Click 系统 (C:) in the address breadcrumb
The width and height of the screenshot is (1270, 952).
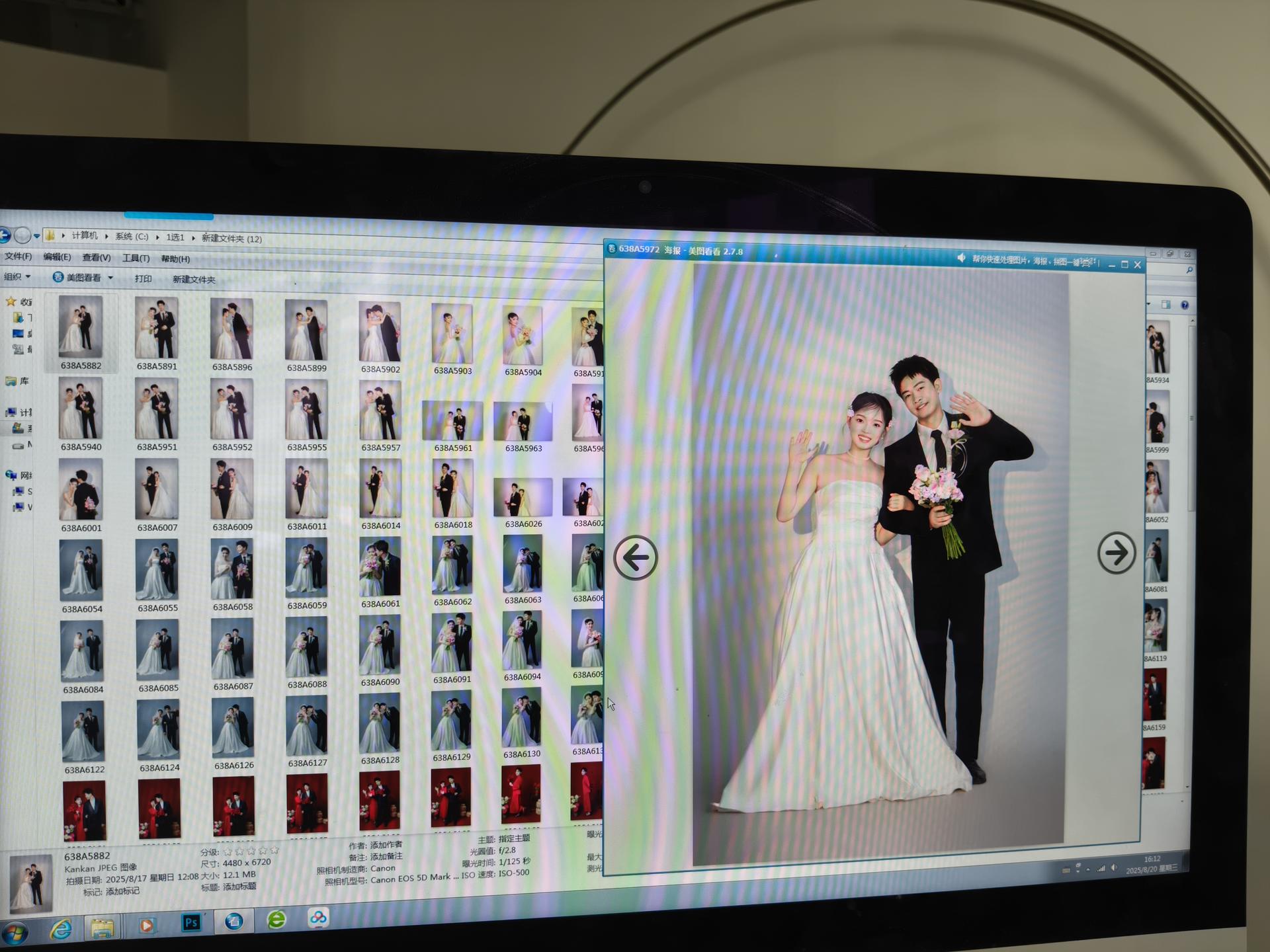point(132,236)
